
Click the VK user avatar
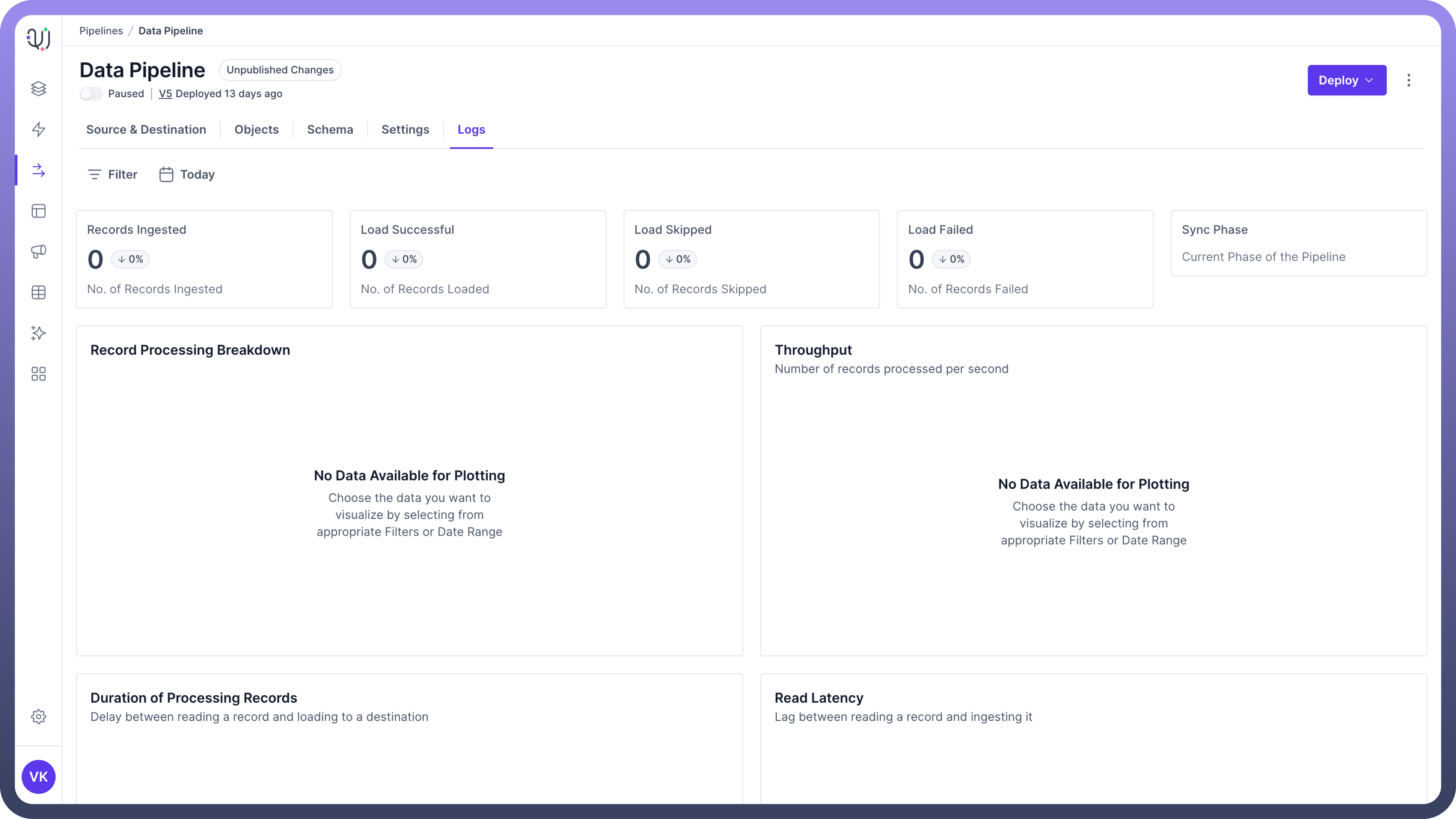point(38,777)
